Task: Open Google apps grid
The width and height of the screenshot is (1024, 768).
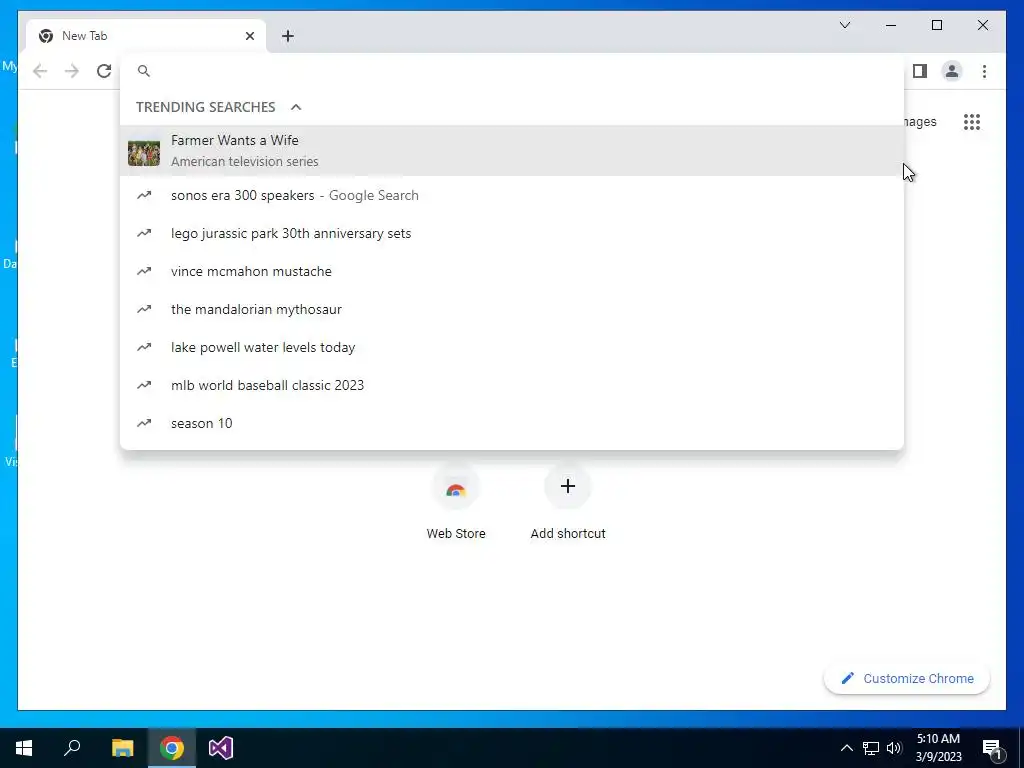Action: point(972,122)
